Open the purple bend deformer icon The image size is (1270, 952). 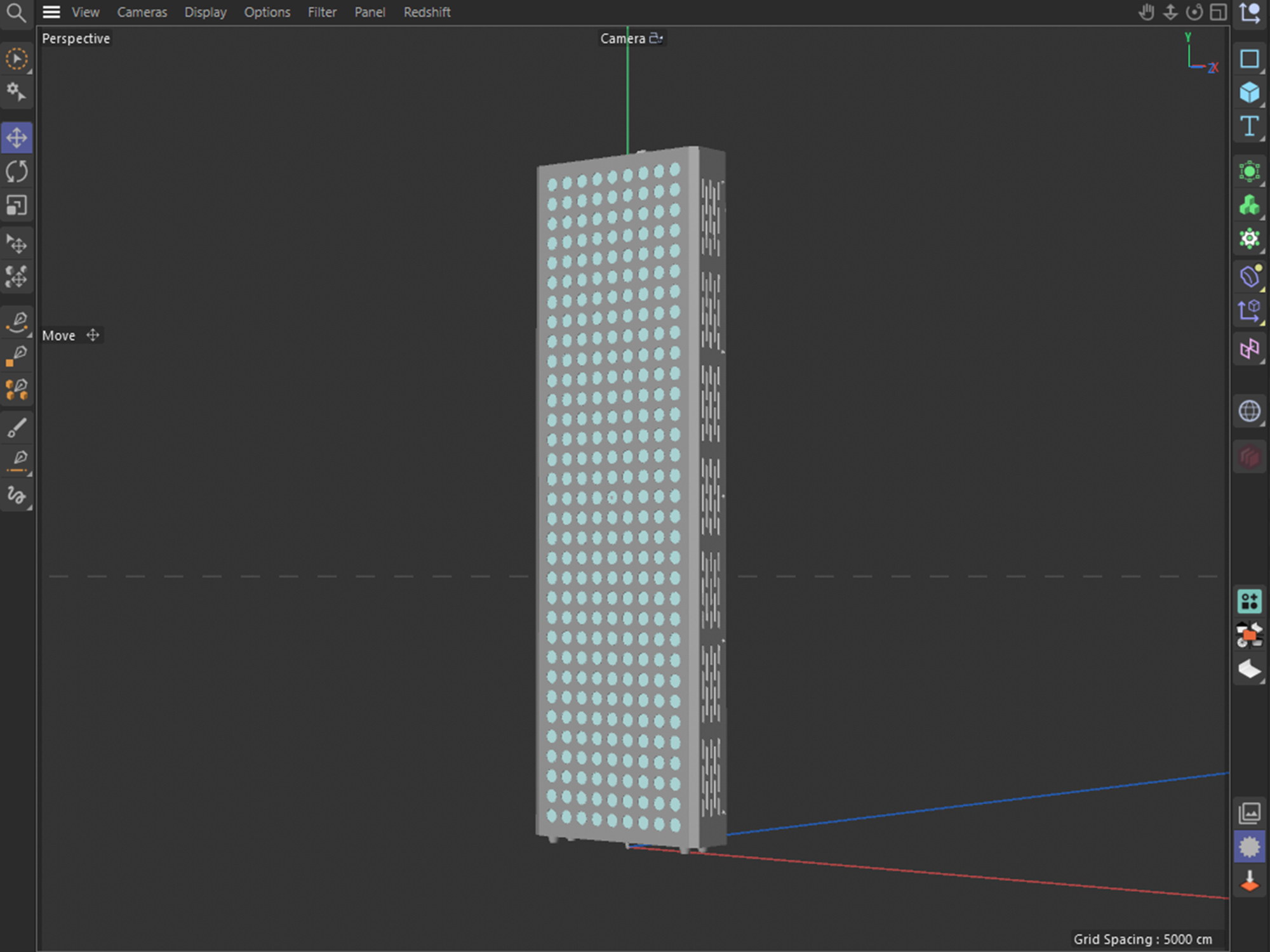point(1250,349)
